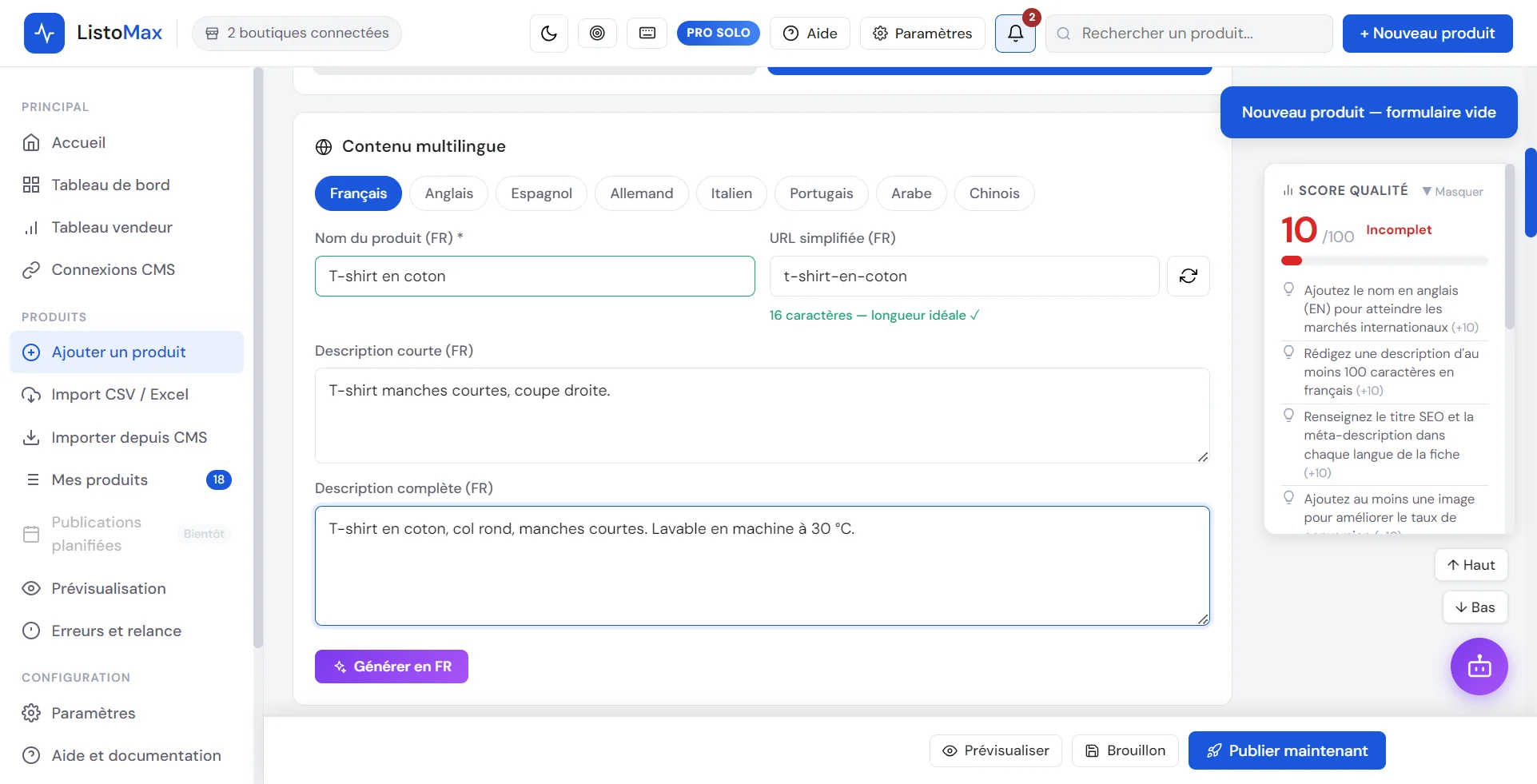Jump to bottom with Bas button
Viewport: 1537px width, 784px height.
pyautogui.click(x=1475, y=607)
